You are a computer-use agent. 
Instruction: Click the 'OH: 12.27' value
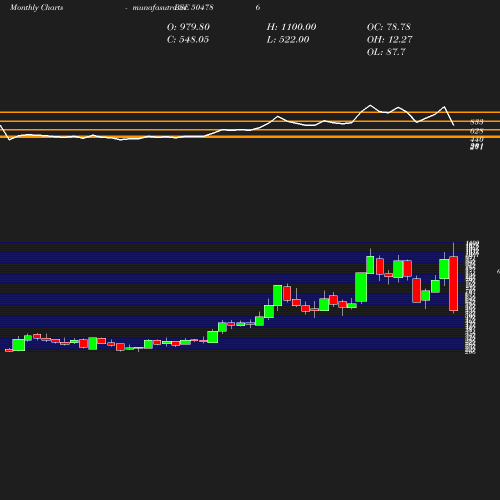[390, 40]
